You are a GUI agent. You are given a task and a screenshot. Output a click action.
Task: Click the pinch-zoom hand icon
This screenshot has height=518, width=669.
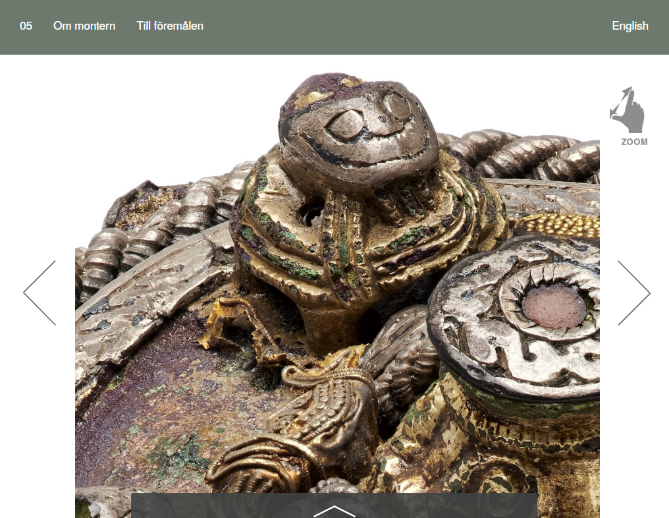pos(626,110)
